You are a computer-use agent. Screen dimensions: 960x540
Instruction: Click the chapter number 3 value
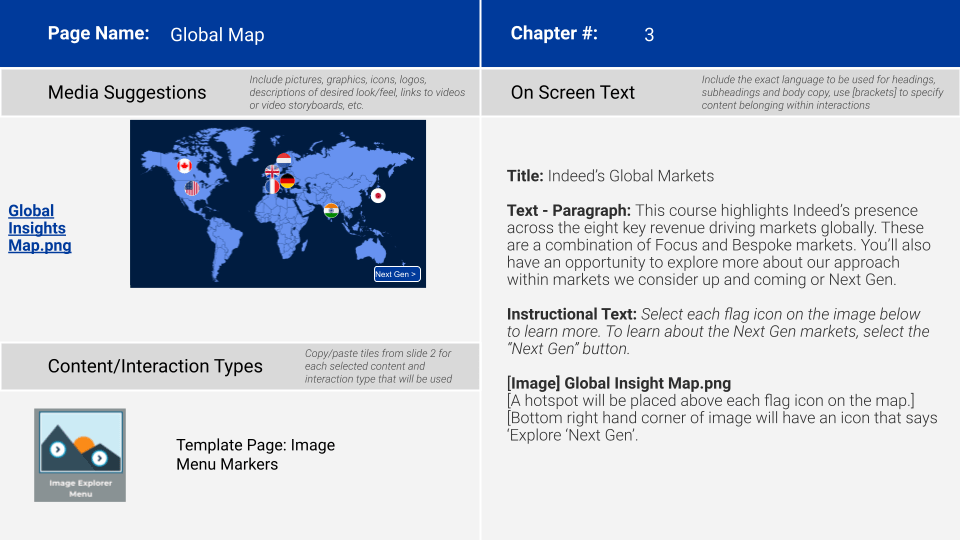click(649, 35)
